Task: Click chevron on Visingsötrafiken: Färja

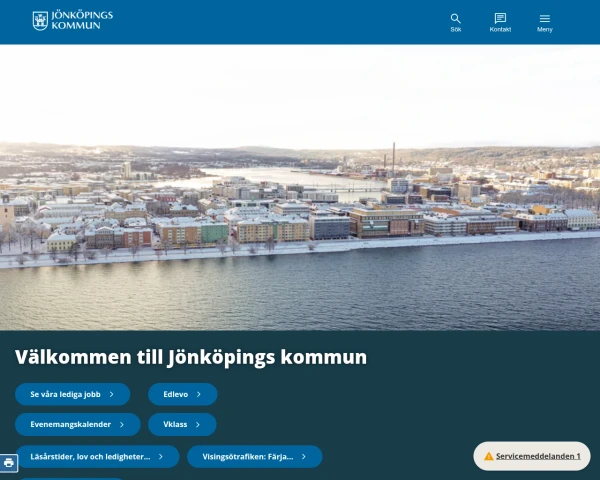Action: pos(304,457)
